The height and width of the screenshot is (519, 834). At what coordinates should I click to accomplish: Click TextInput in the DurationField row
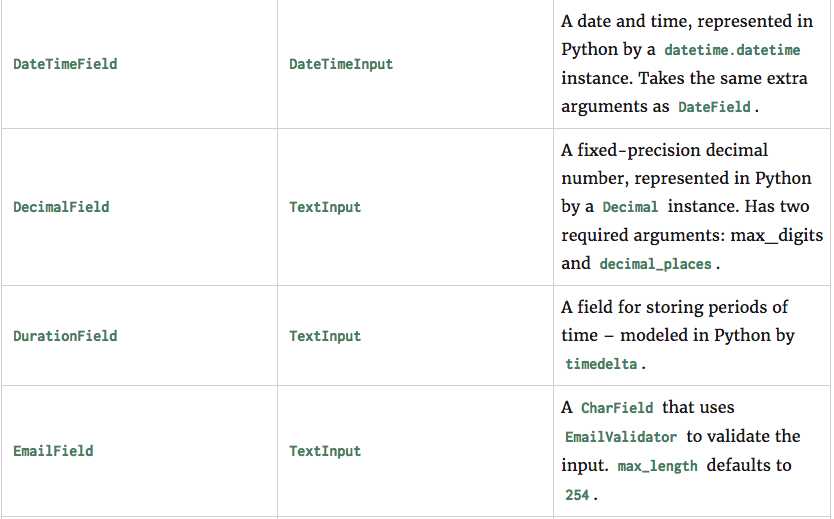(x=325, y=336)
